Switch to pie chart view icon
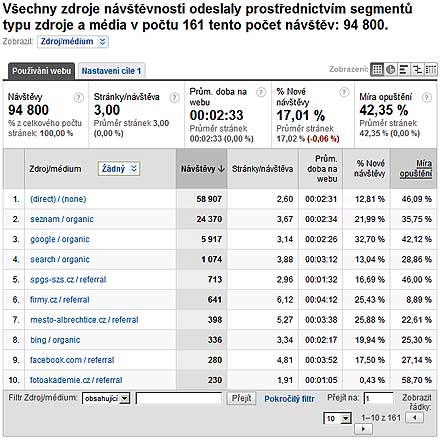Image resolution: width=440 pixels, height=440 pixels. coord(390,70)
